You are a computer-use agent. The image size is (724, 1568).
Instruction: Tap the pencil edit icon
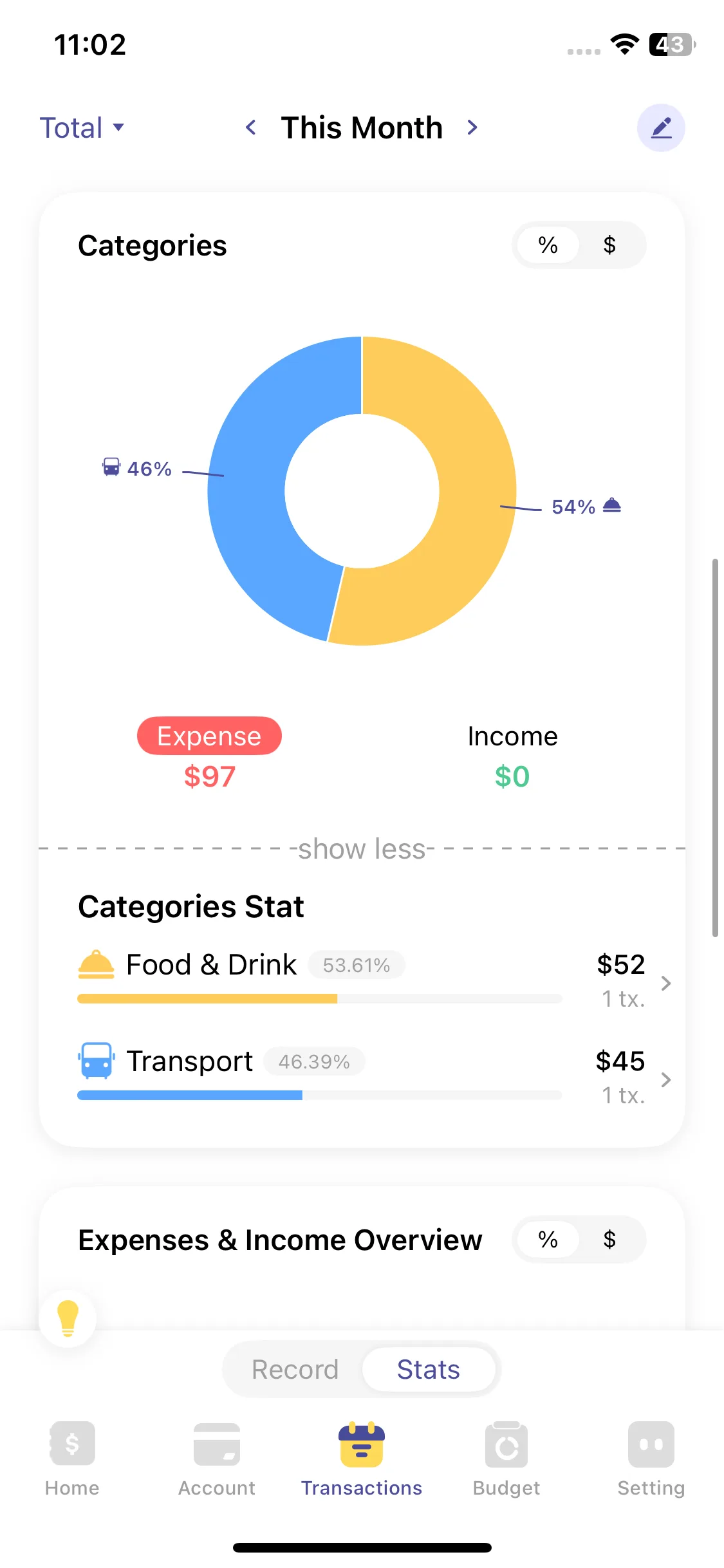(x=661, y=127)
